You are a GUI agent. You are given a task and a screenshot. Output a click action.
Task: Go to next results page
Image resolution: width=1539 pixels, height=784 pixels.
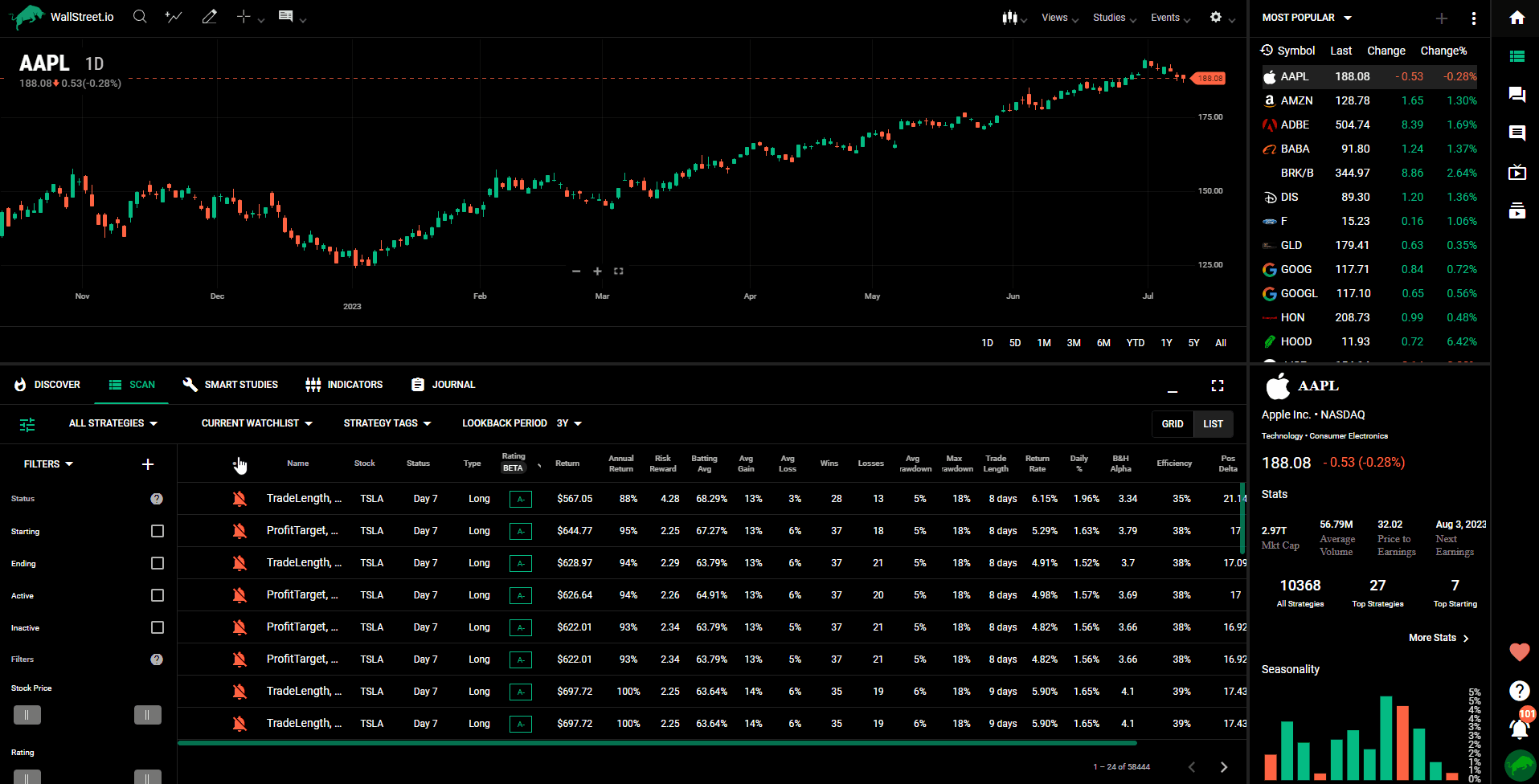coord(1224,767)
